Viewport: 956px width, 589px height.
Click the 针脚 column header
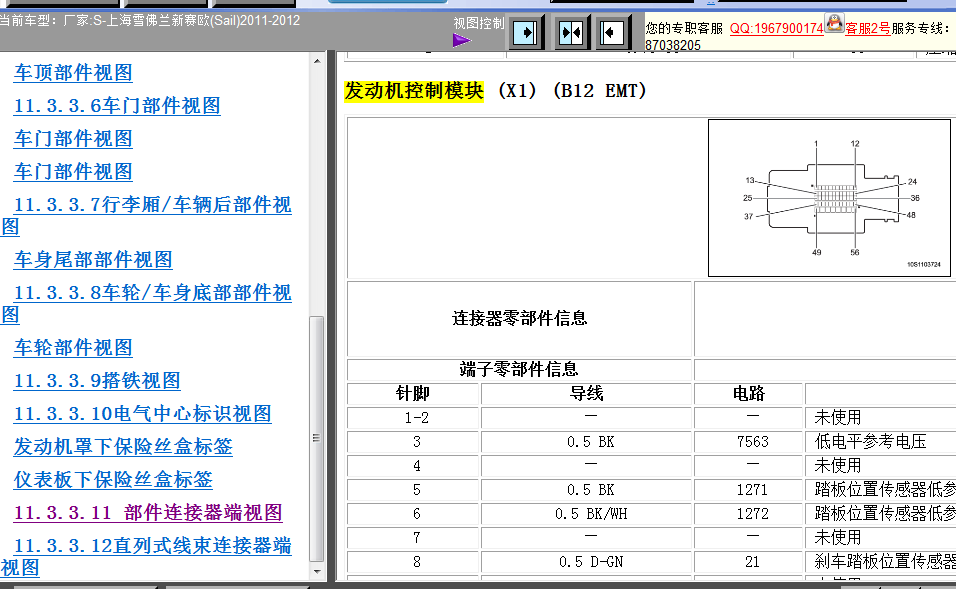click(413, 394)
